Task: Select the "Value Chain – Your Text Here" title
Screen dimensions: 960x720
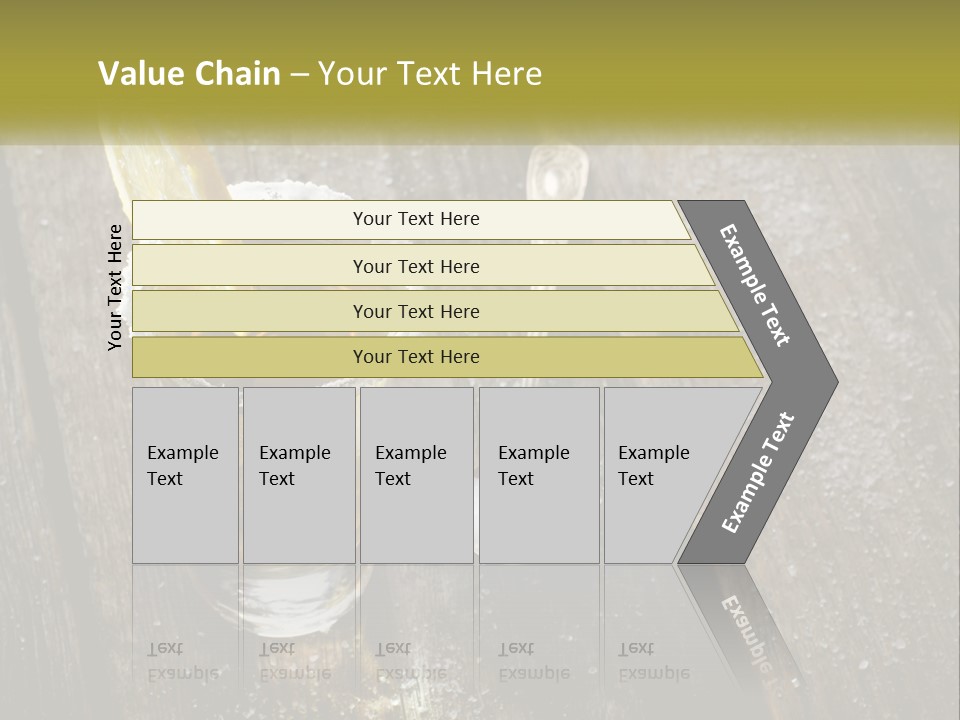Action: 320,74
